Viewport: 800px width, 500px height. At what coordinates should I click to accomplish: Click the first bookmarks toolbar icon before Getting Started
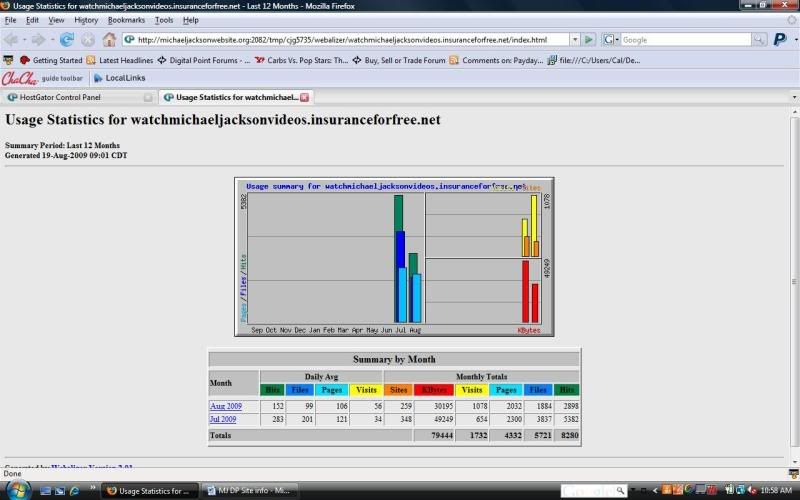tap(8, 60)
